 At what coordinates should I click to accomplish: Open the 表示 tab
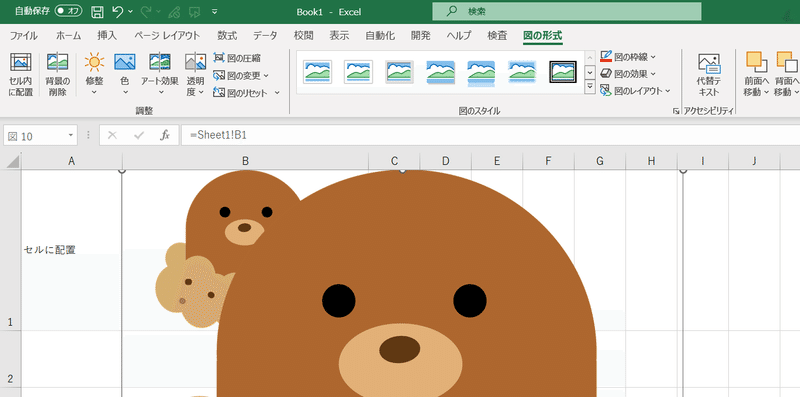point(339,35)
